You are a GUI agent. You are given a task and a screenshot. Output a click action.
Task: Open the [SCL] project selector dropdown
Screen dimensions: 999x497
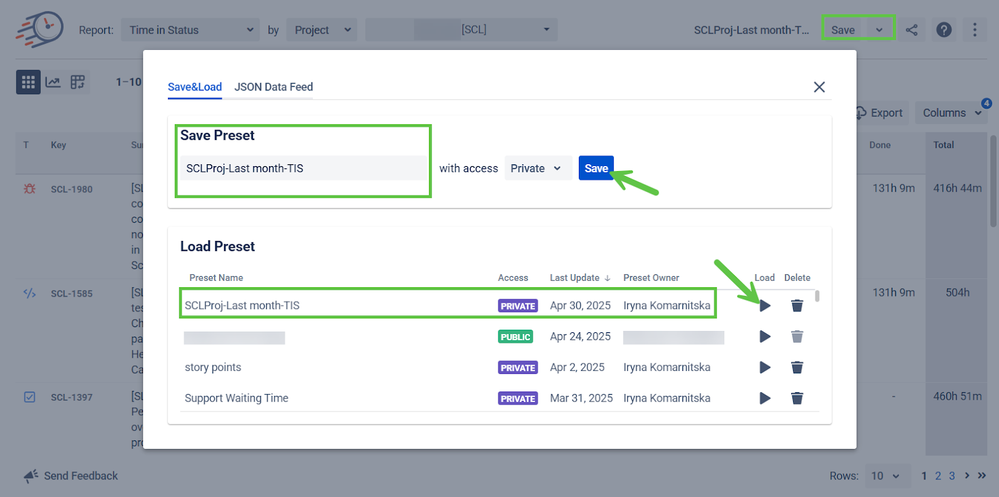pyautogui.click(x=461, y=30)
